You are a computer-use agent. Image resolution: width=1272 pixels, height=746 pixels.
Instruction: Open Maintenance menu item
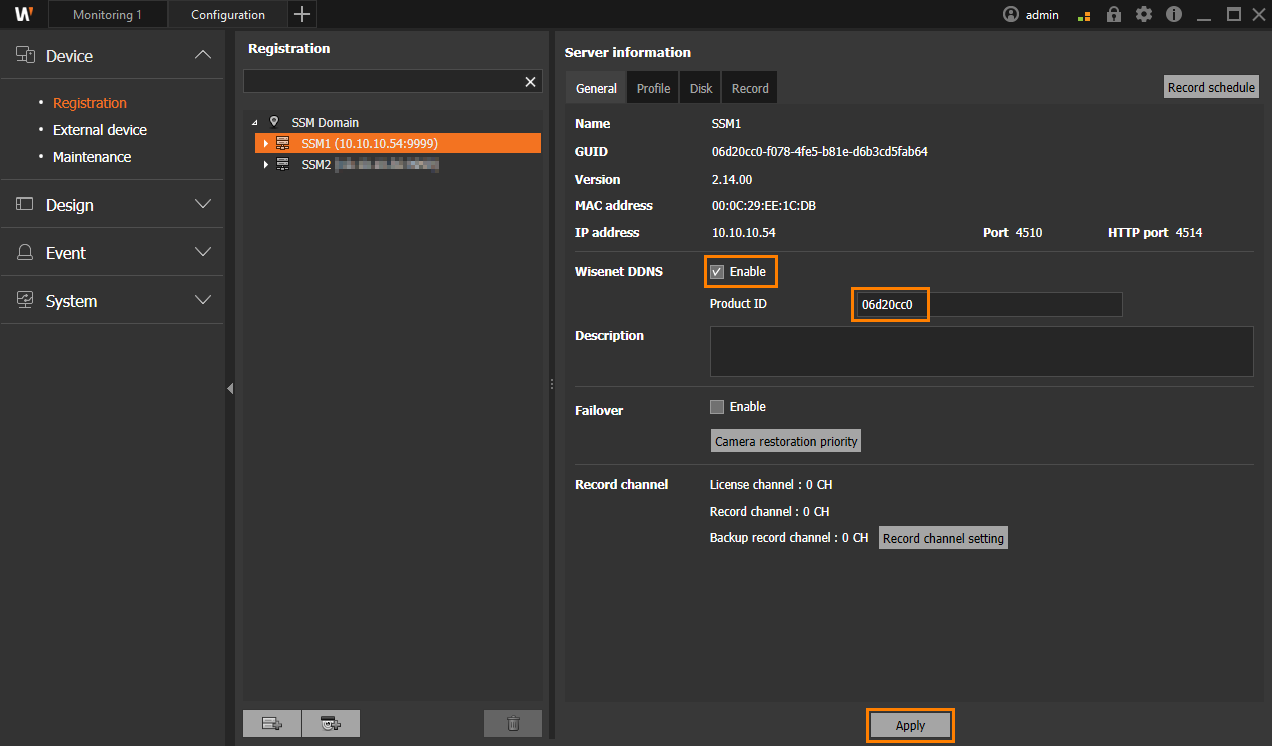click(92, 157)
